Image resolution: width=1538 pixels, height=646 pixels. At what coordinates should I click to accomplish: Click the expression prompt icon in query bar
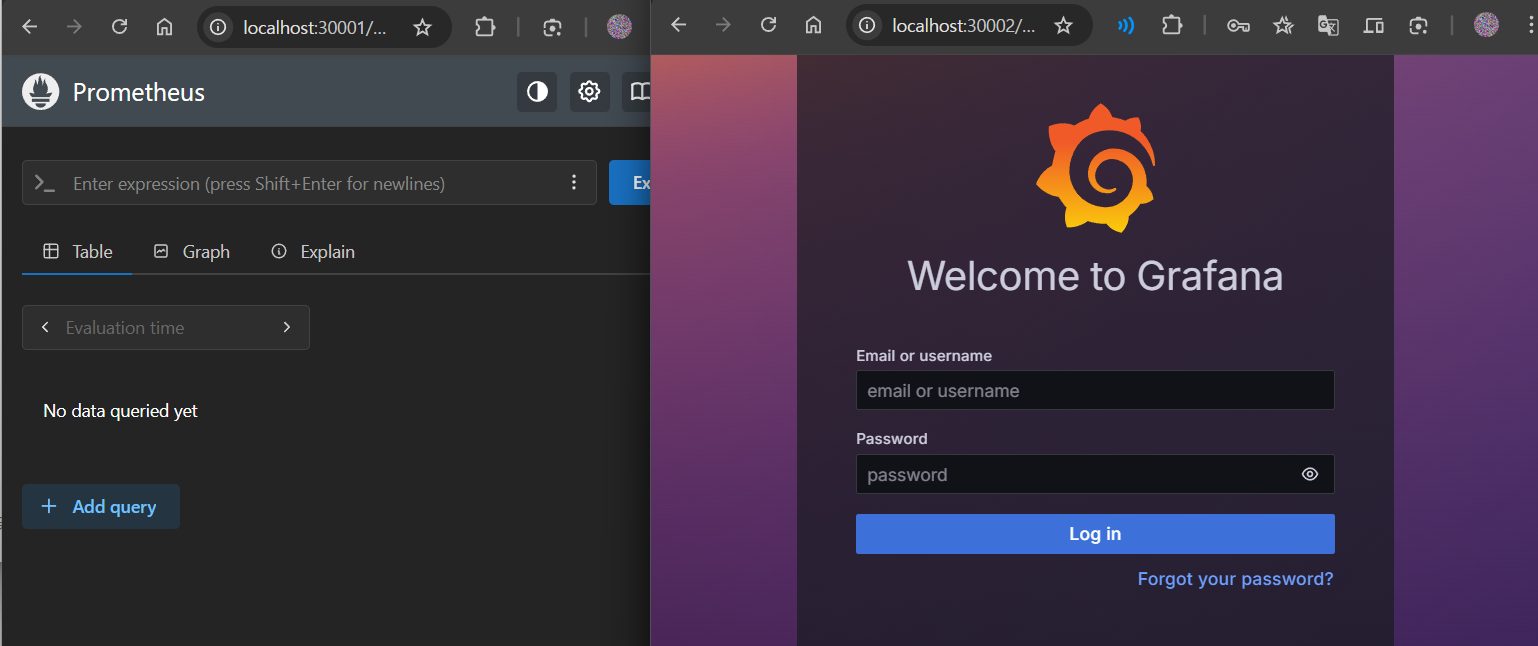[45, 183]
